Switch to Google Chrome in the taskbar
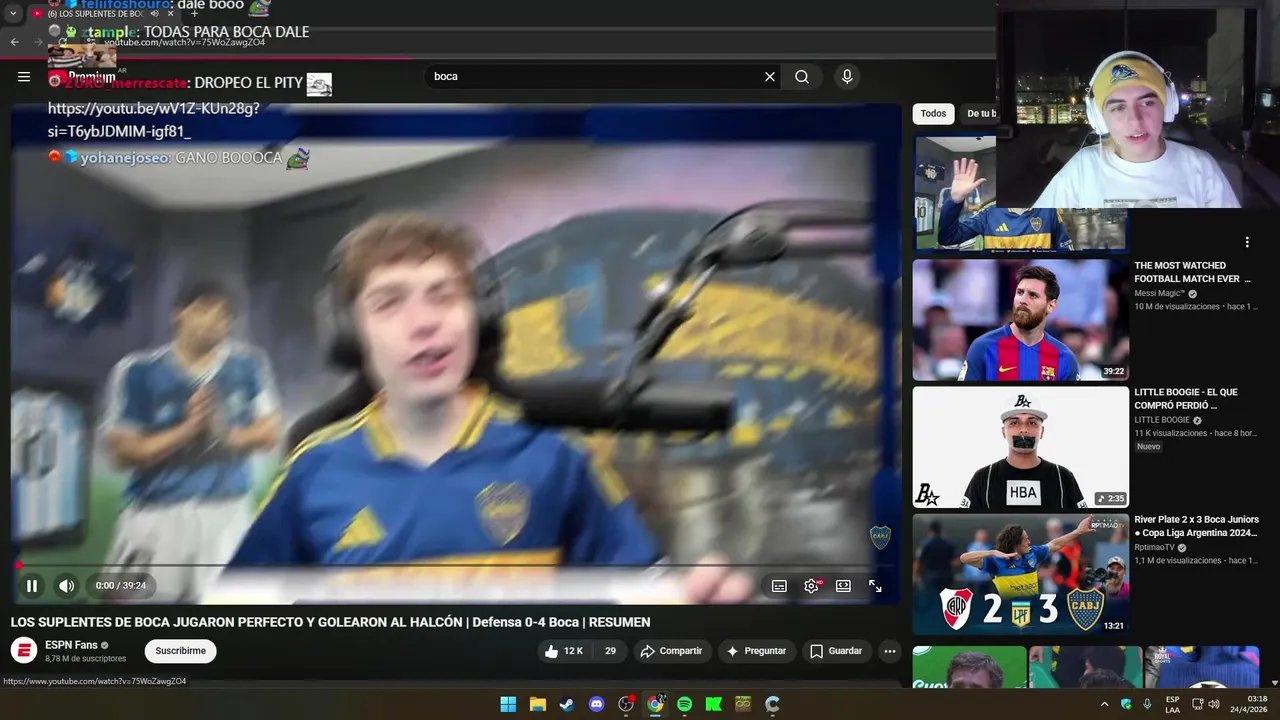The image size is (1280, 720). click(655, 704)
